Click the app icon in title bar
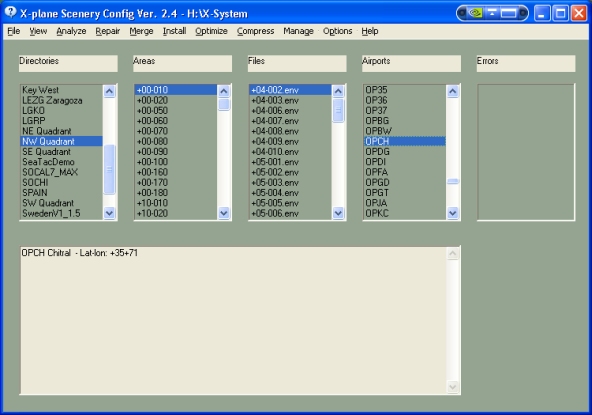Image resolution: width=592 pixels, height=415 pixels. [x=10, y=12]
